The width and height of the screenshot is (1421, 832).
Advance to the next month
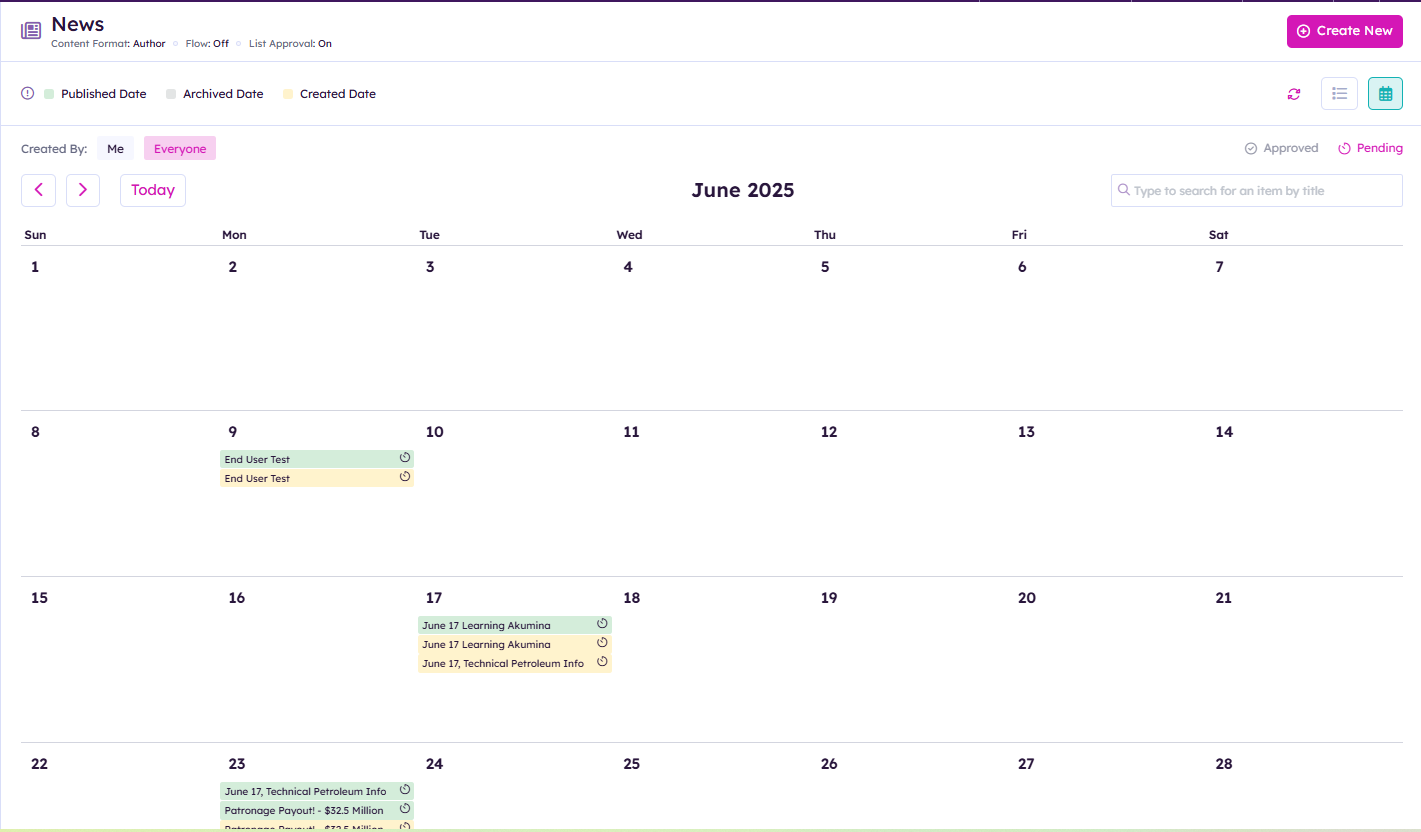[83, 190]
